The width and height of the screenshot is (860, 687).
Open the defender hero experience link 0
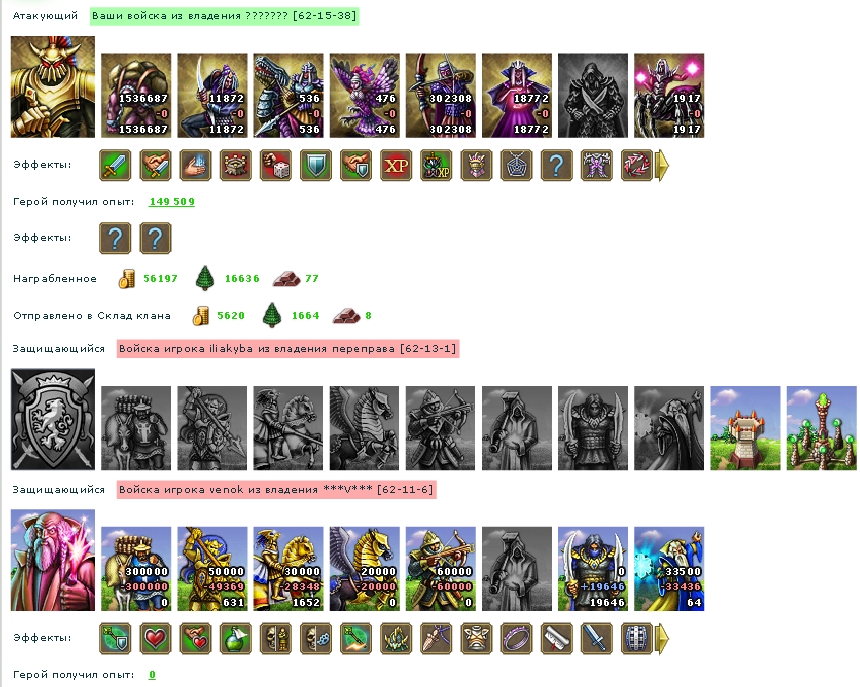coord(152,675)
